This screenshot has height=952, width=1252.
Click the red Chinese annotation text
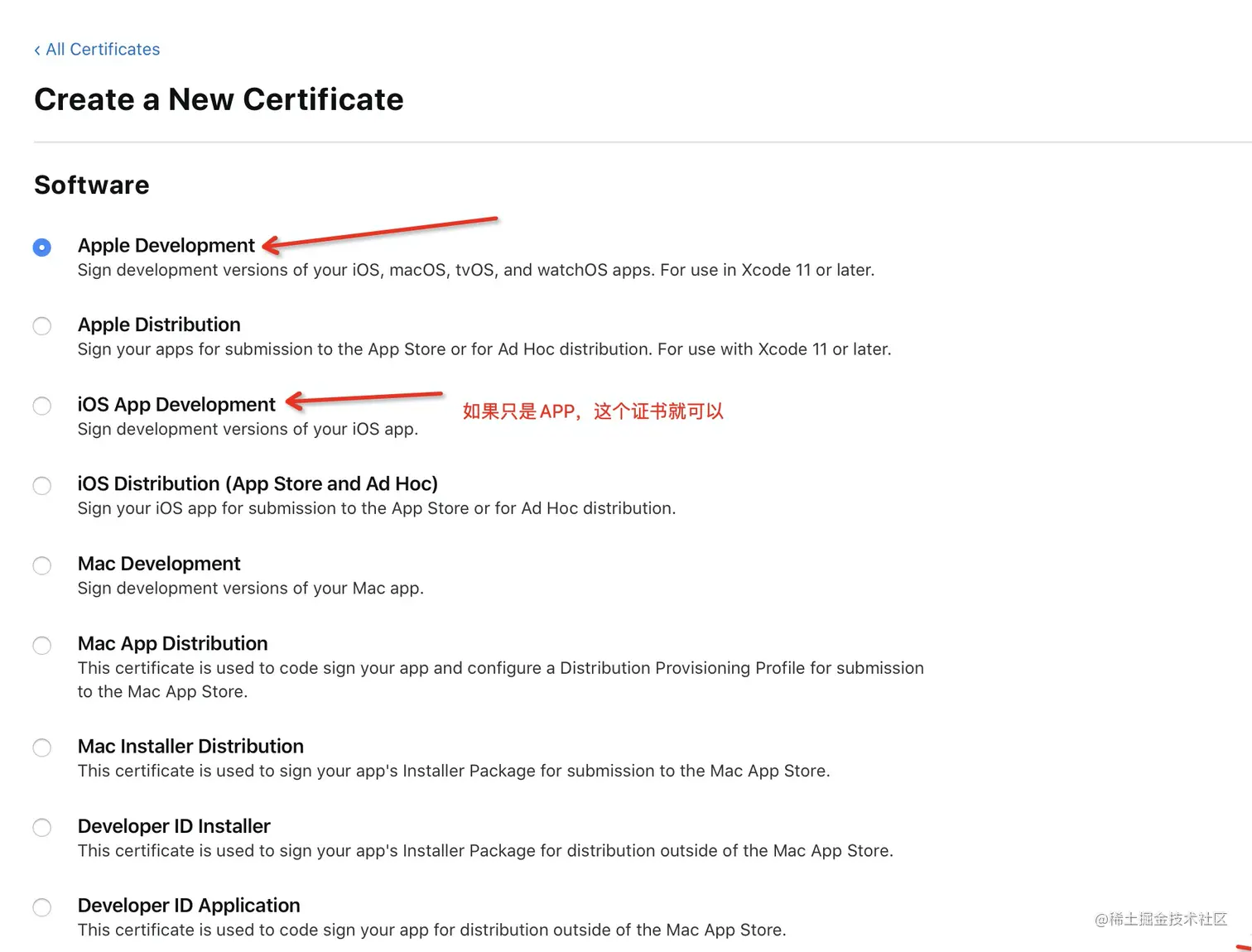pyautogui.click(x=593, y=411)
